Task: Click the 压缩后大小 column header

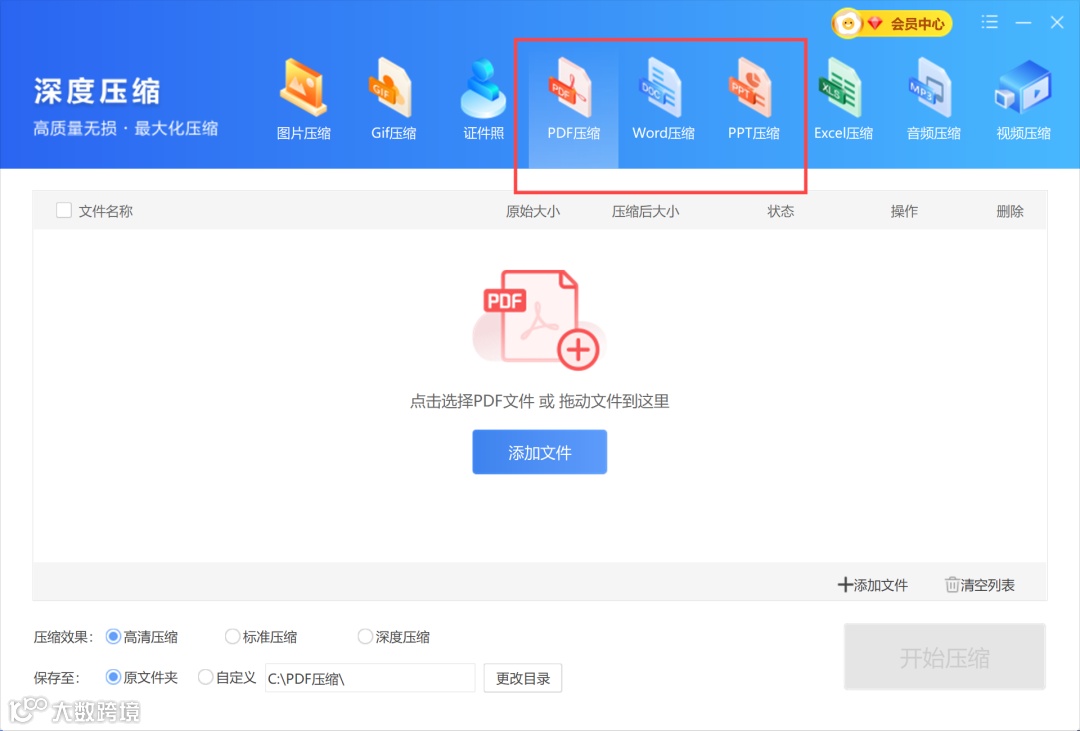Action: 645,212
